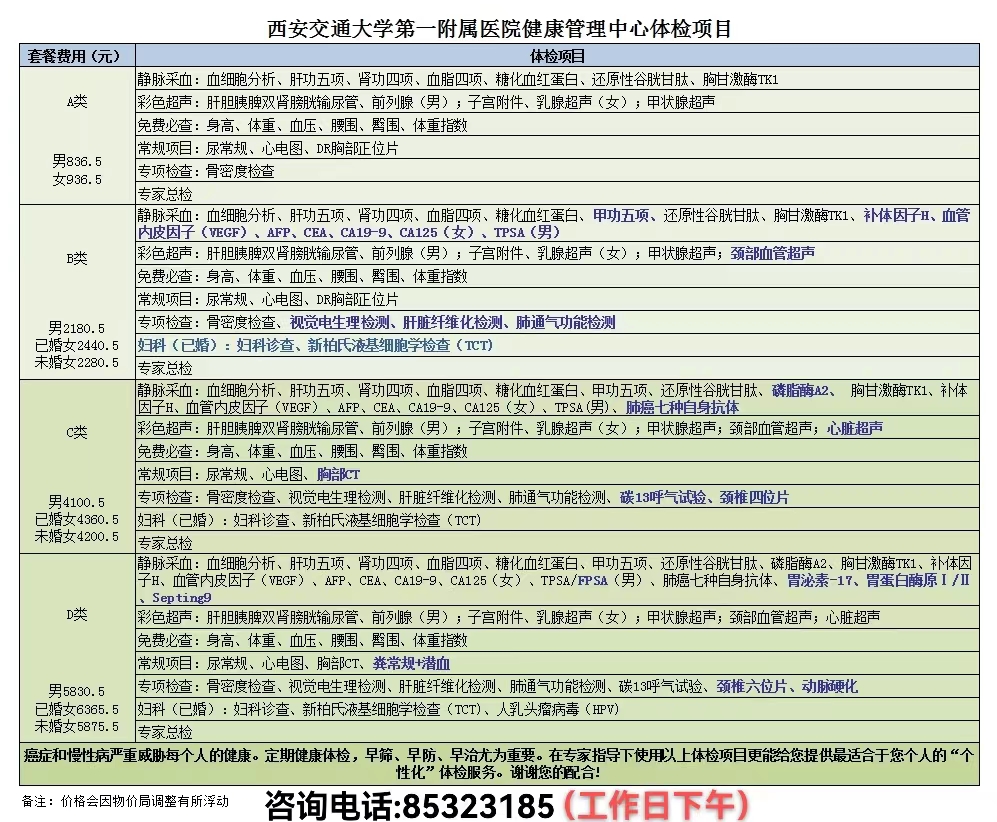Screen dimensions: 997x822
Task: Select the price 男2180.5
Action: 77,329
